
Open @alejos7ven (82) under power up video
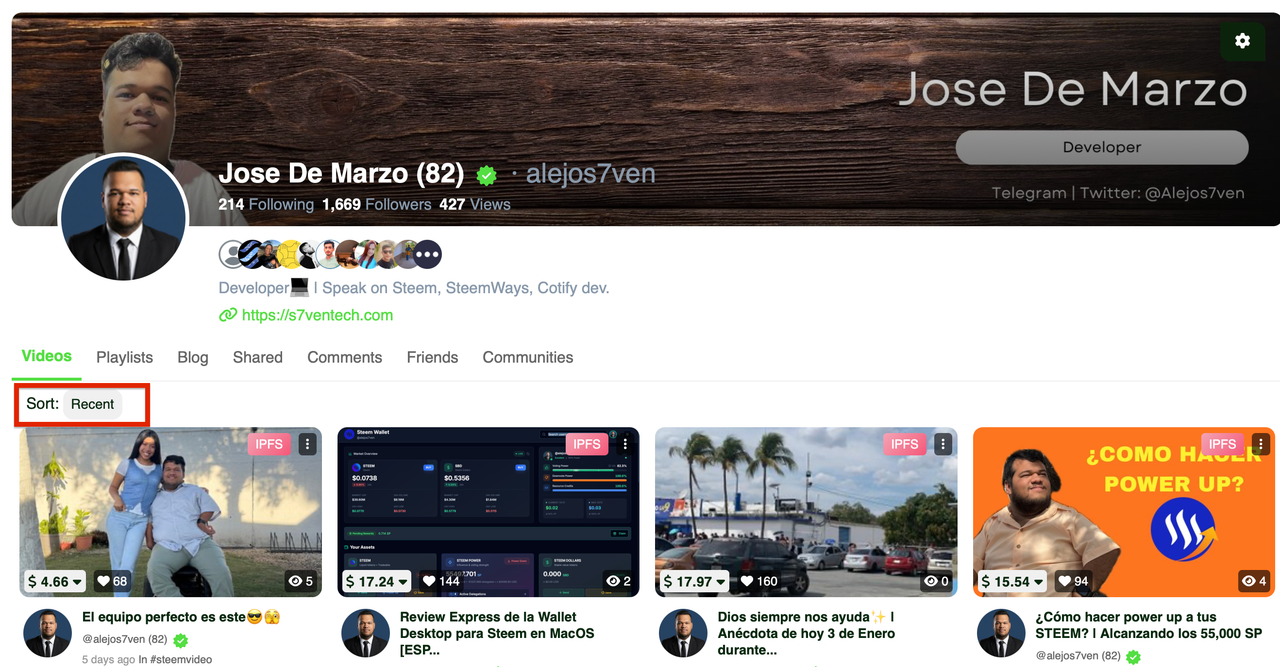pyautogui.click(x=1079, y=655)
